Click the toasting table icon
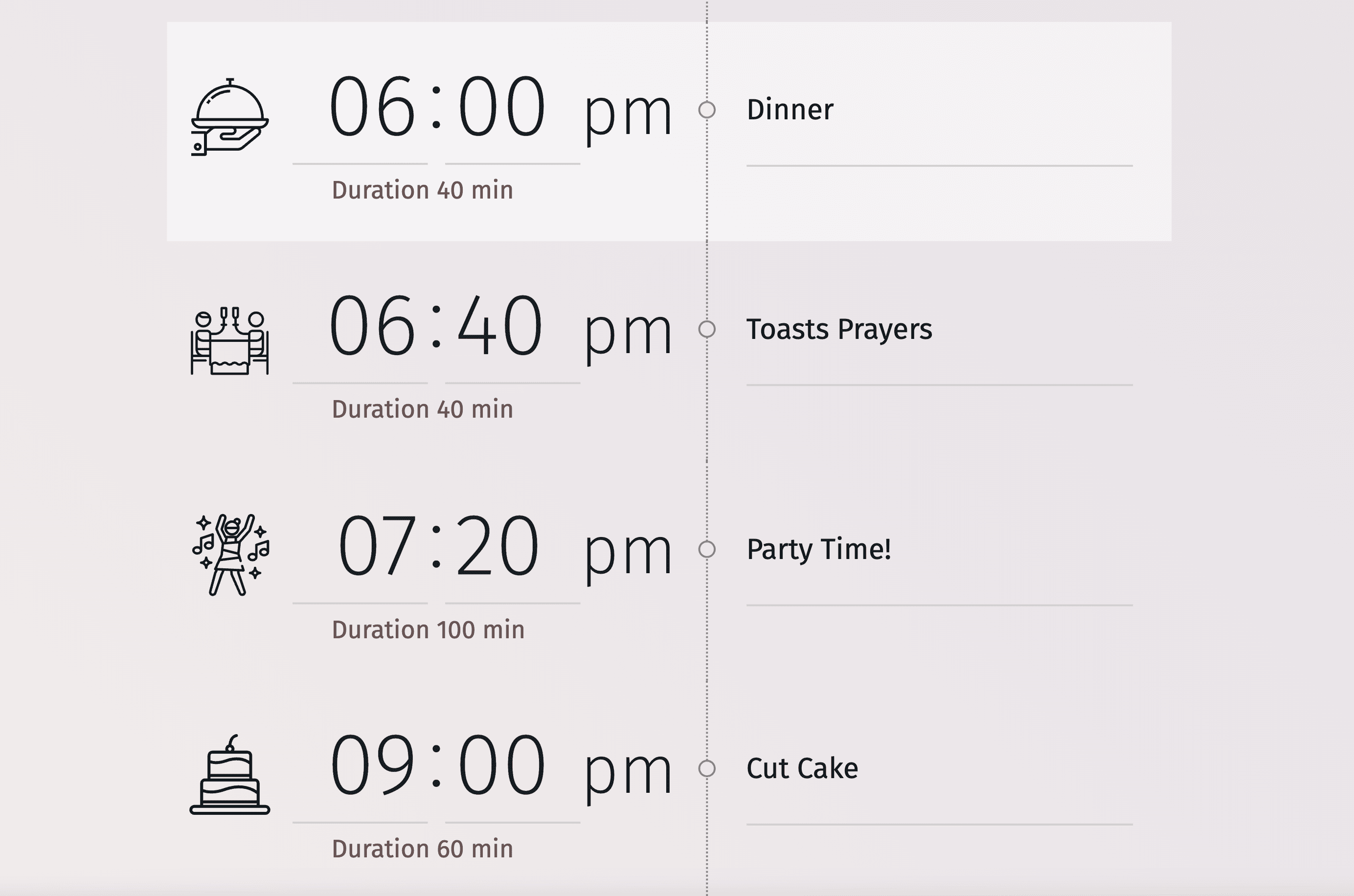 pyautogui.click(x=229, y=341)
